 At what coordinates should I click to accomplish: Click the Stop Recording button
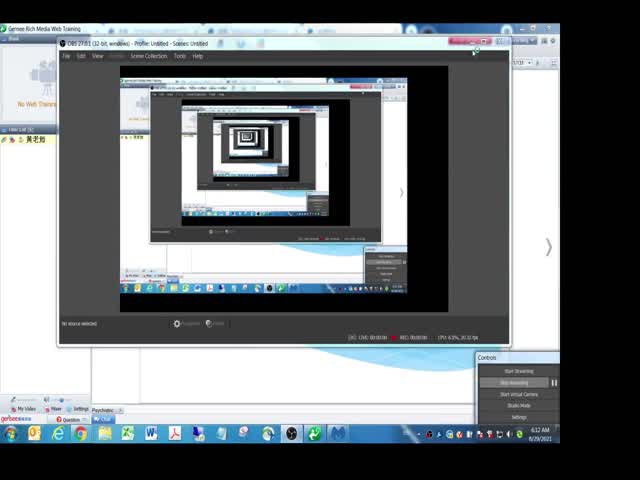[514, 383]
